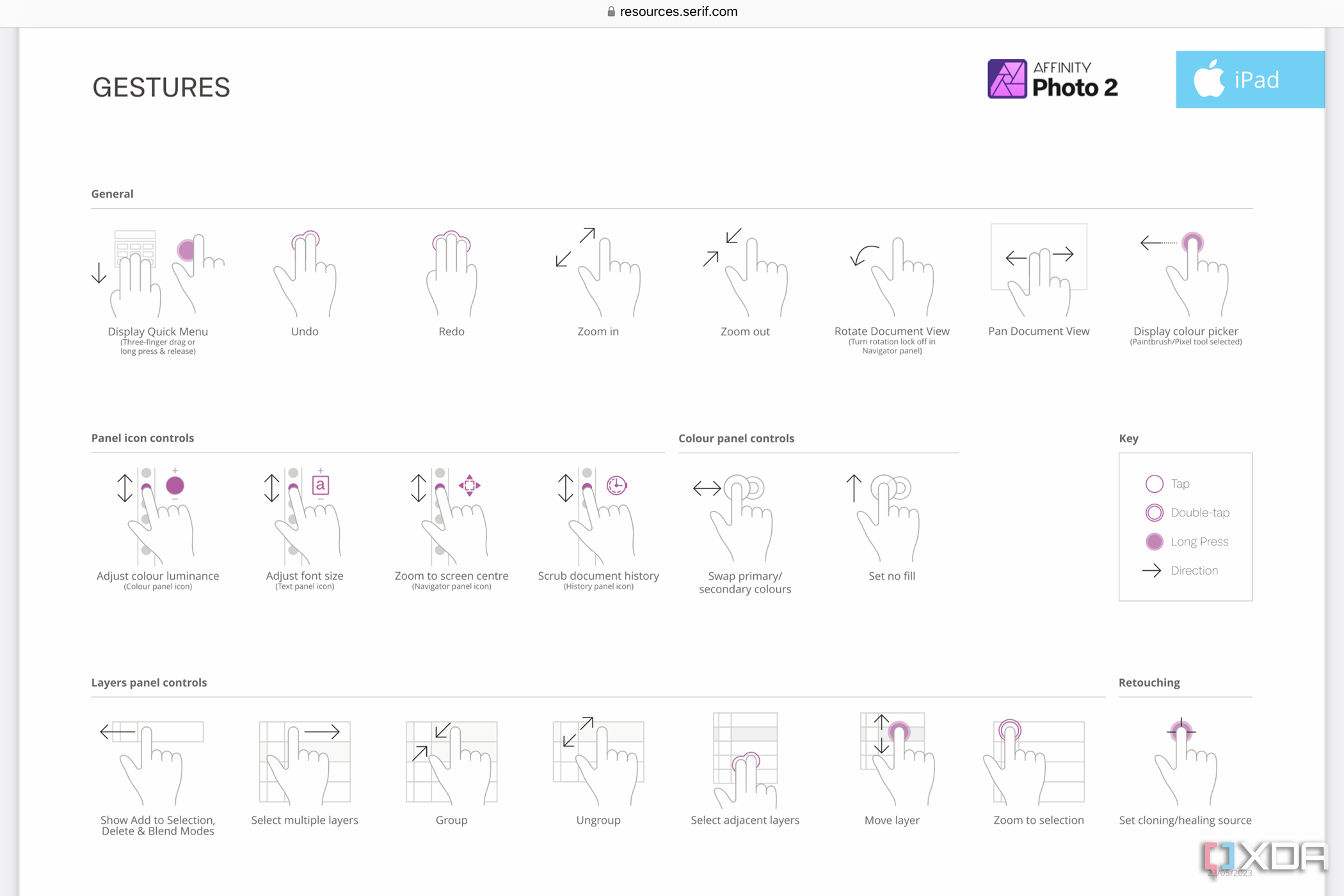
Task: Click the resources.serif.com URL bar
Action: click(x=671, y=10)
